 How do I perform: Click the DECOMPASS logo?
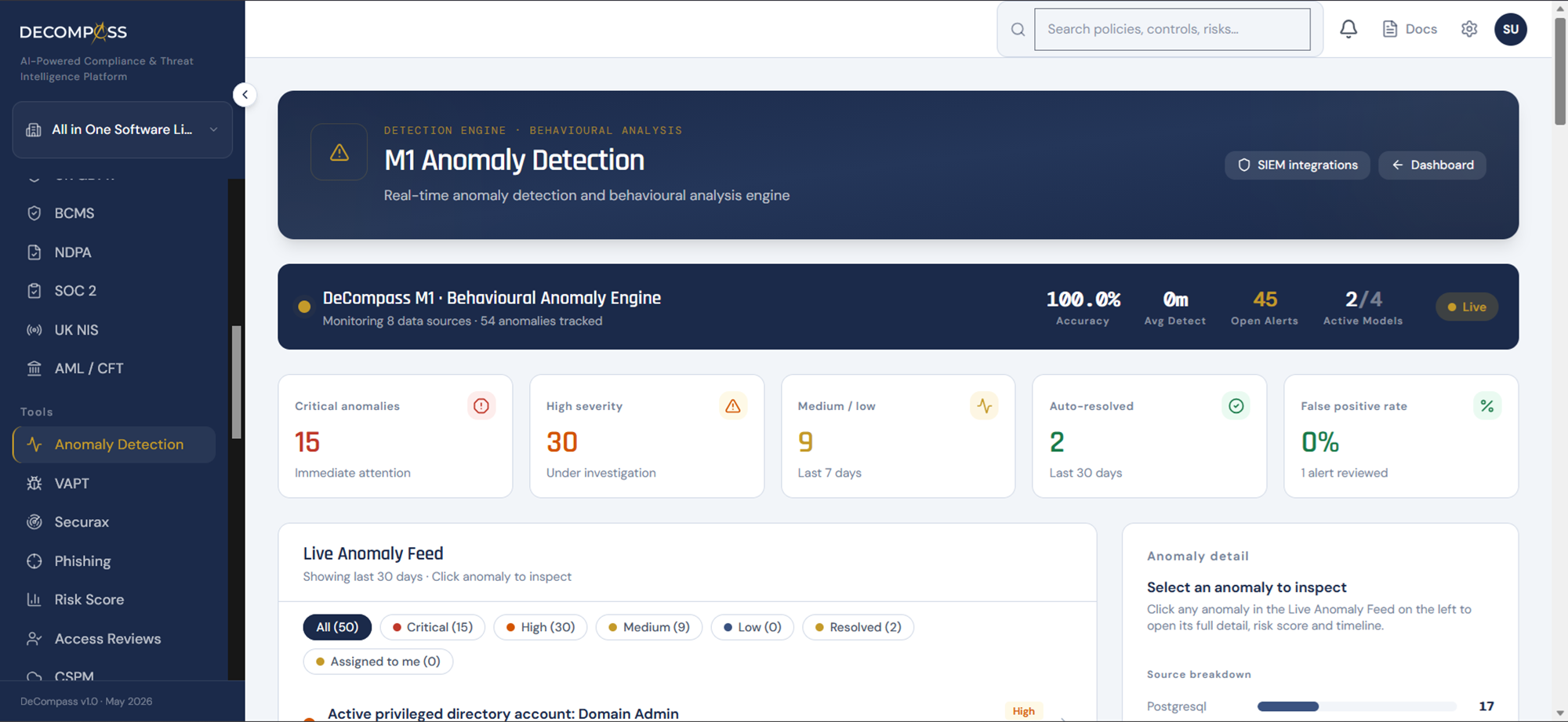[x=74, y=32]
